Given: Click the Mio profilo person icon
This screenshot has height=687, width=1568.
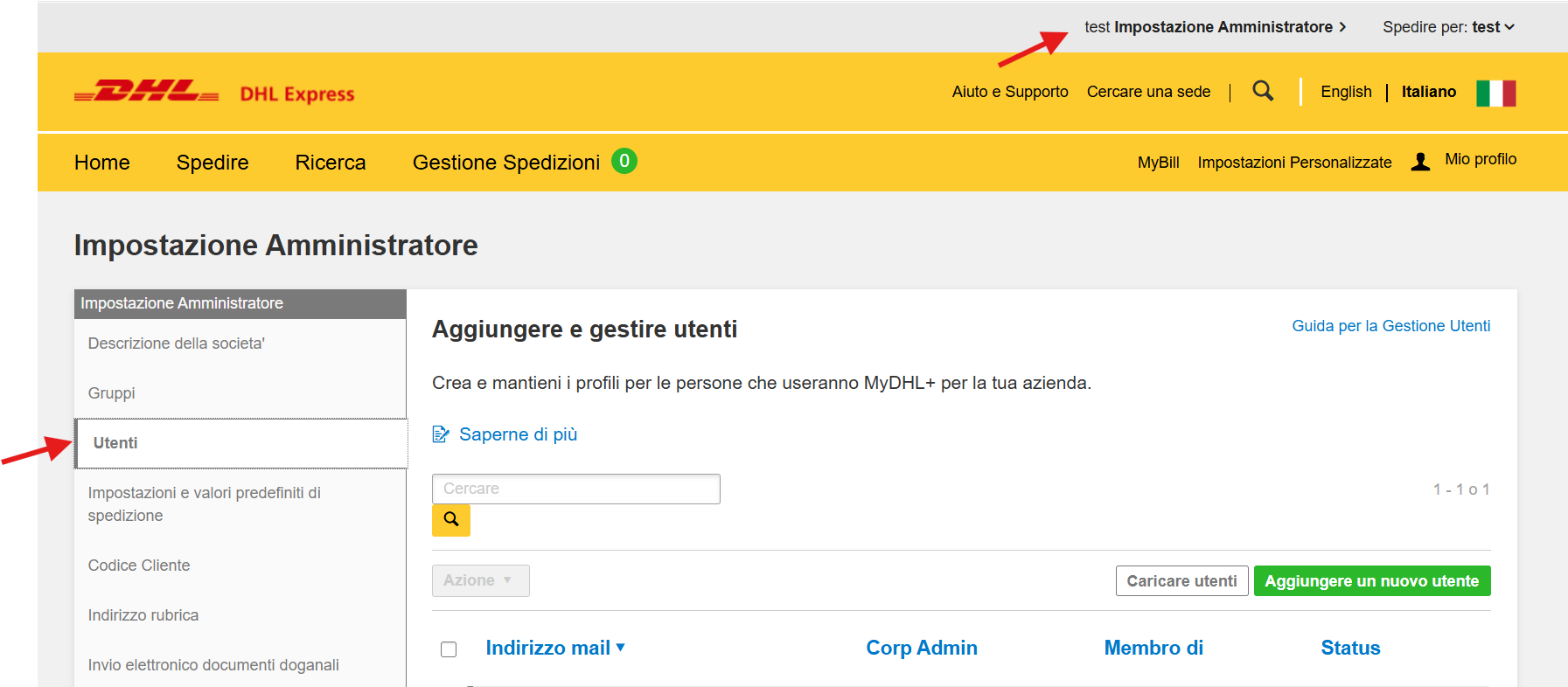Looking at the screenshot, I should [x=1420, y=162].
